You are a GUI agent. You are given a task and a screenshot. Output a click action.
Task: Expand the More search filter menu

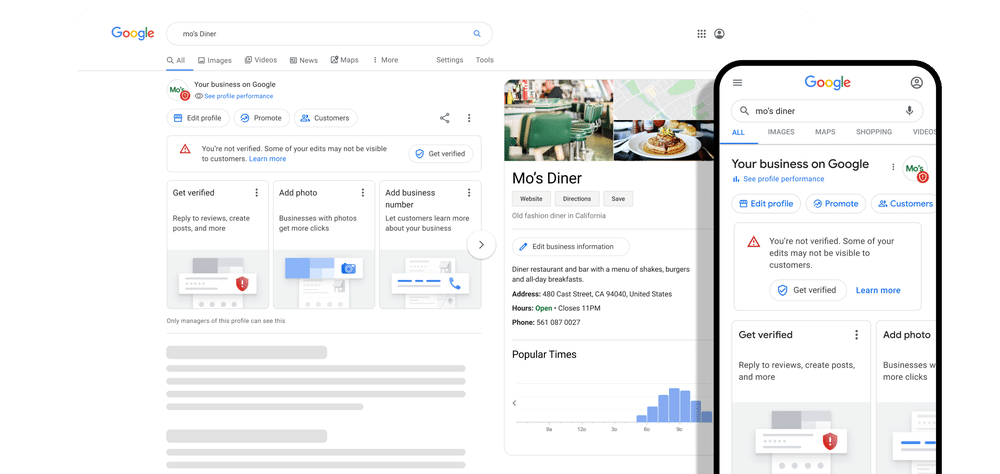pyautogui.click(x=385, y=60)
